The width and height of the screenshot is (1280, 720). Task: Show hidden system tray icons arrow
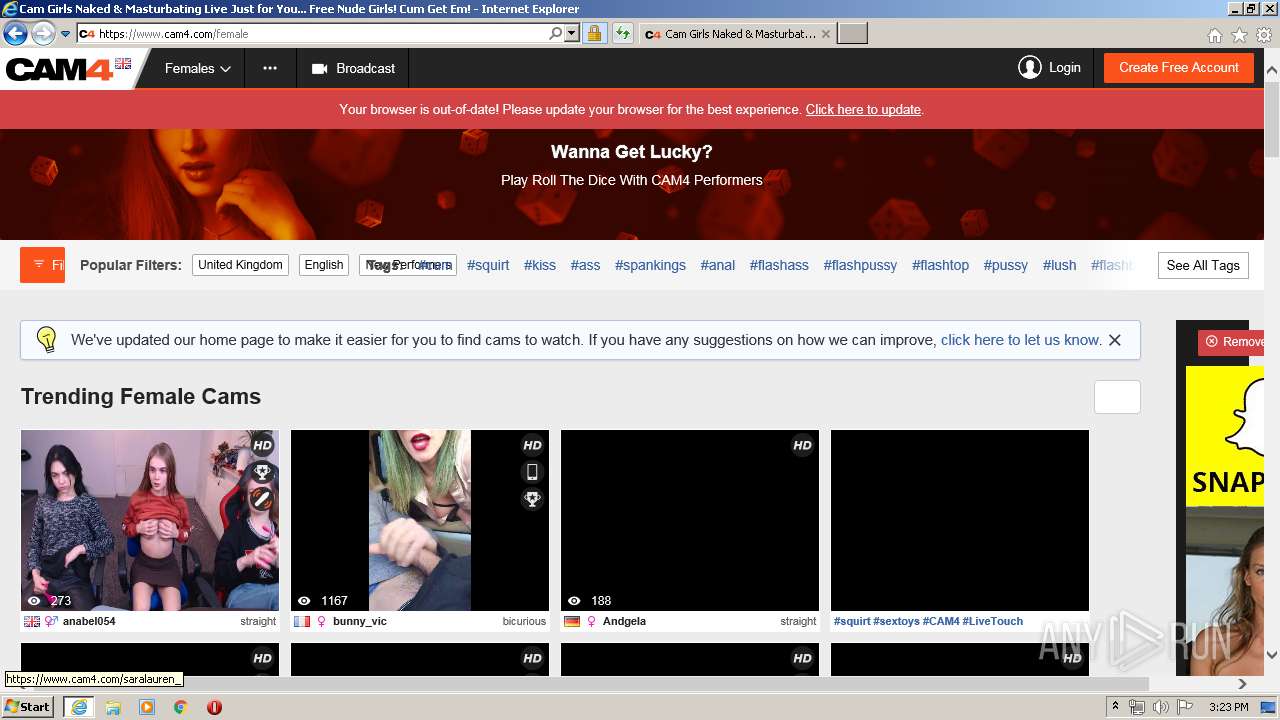point(1115,707)
